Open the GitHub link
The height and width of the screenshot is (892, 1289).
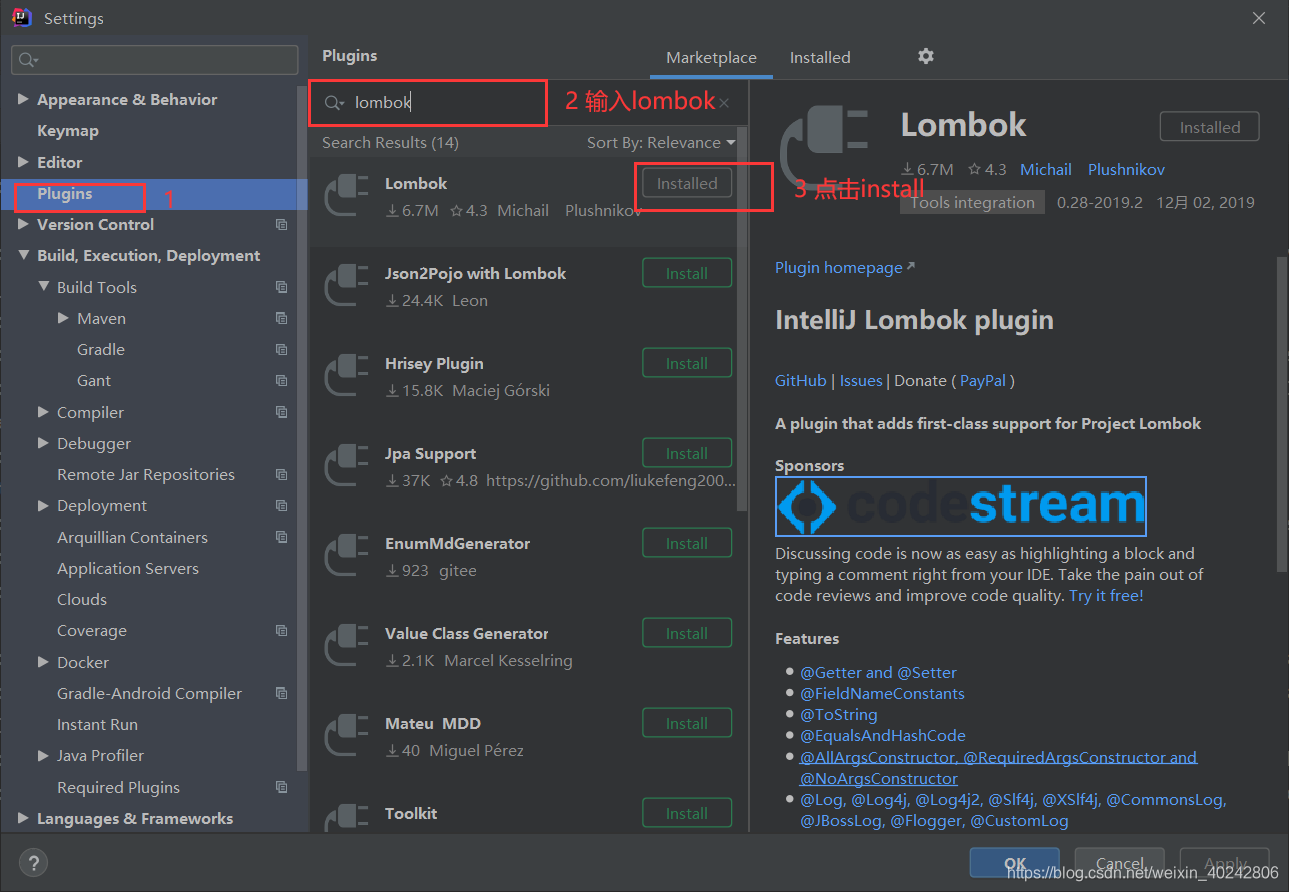click(x=801, y=381)
